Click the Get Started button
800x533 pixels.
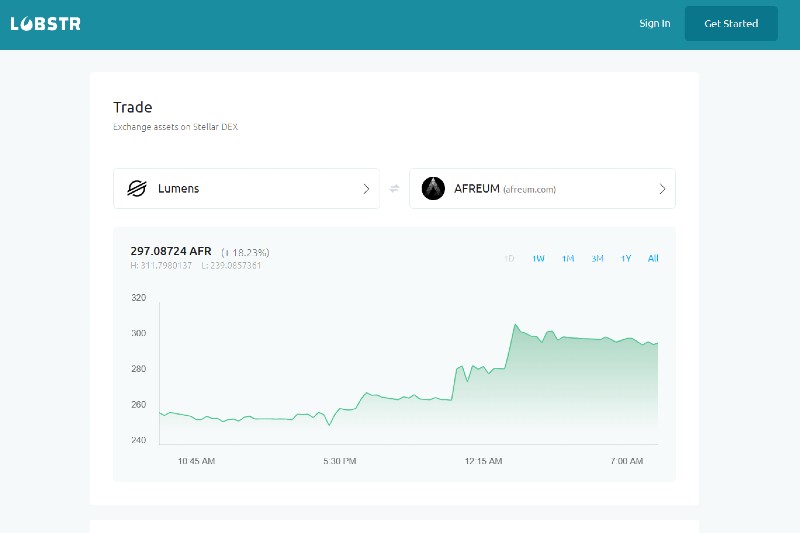click(x=731, y=23)
